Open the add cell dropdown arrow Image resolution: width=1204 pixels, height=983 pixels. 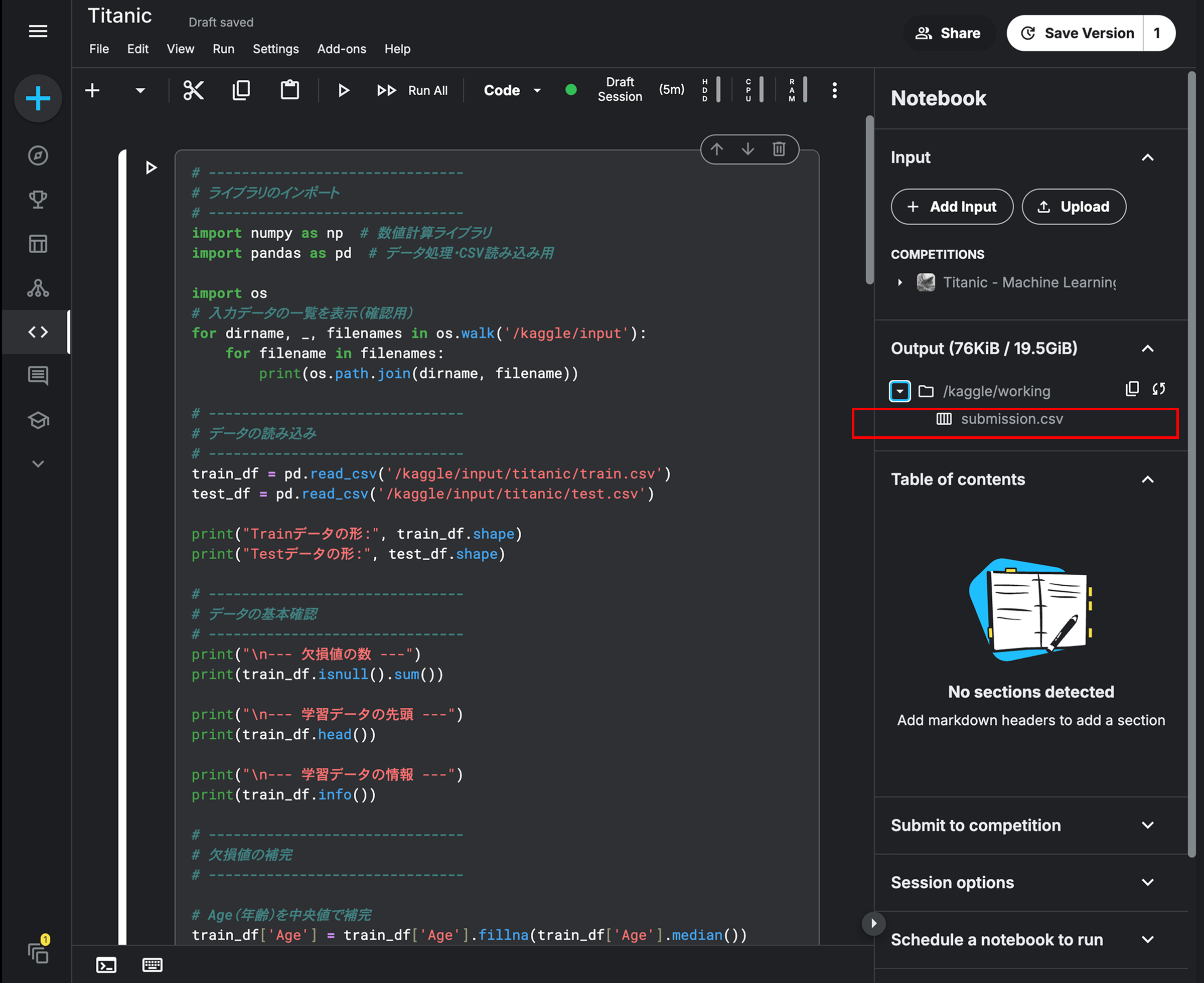coord(140,91)
